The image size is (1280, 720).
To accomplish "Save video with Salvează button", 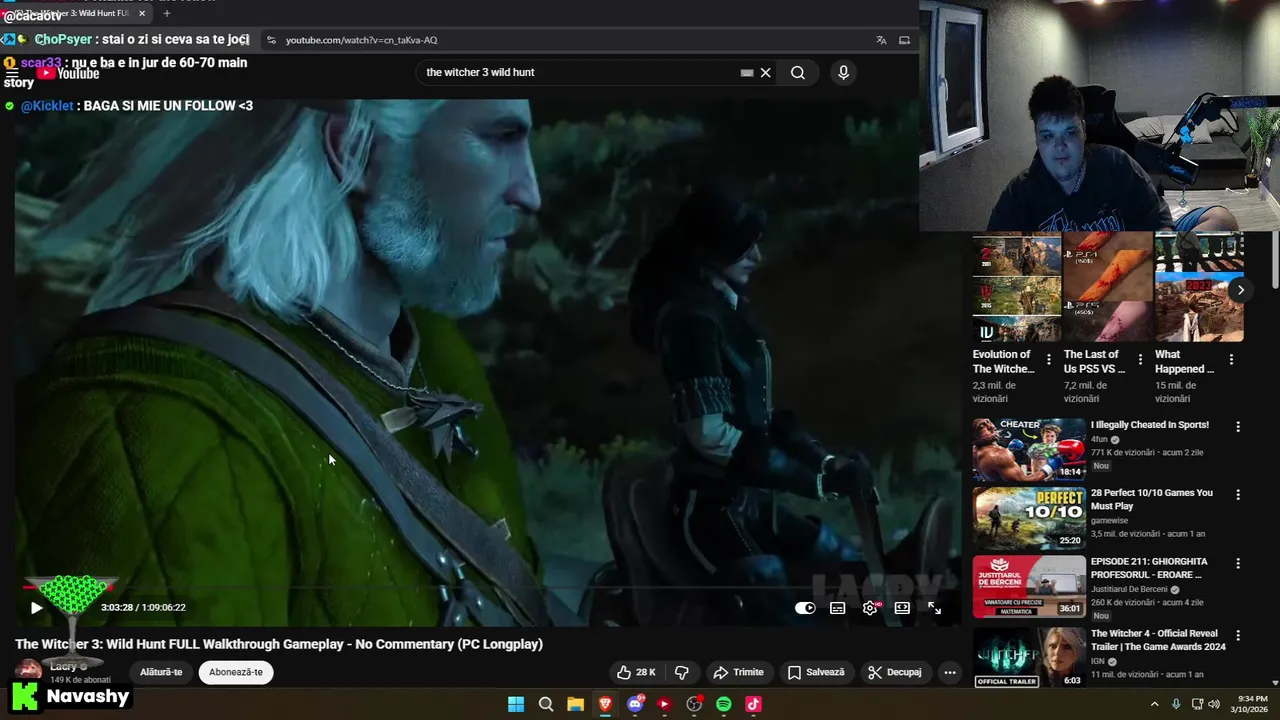I will point(816,672).
